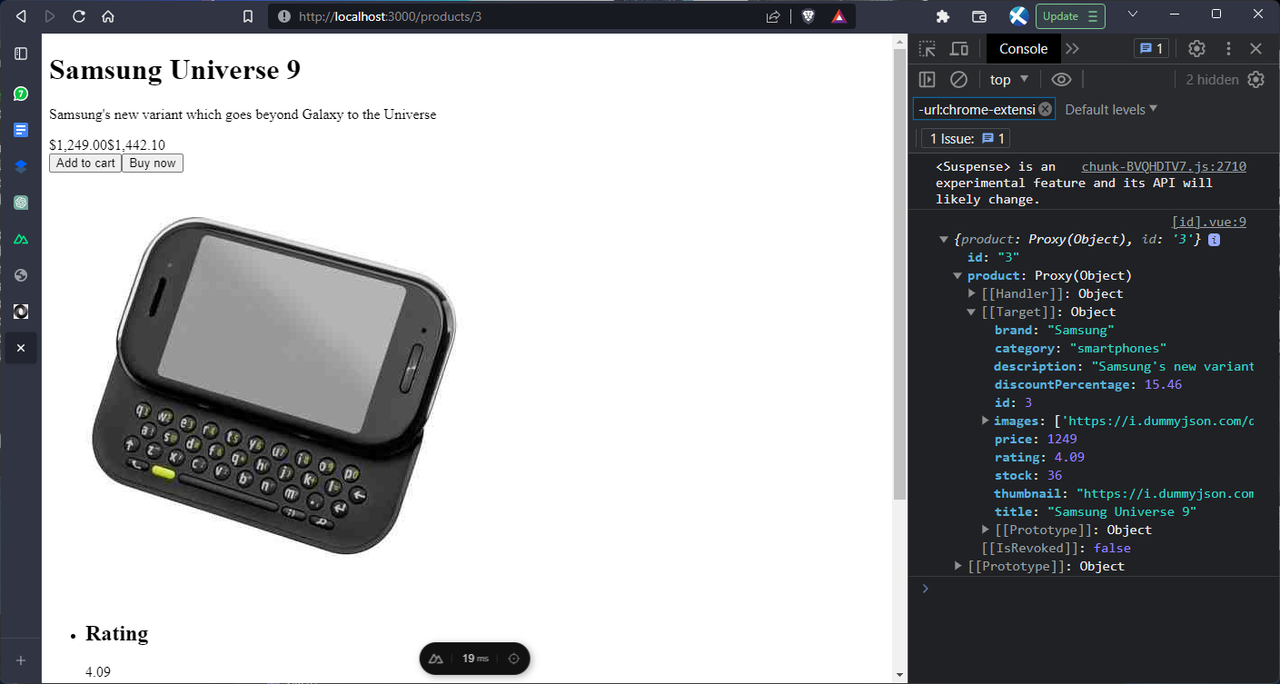Image resolution: width=1280 pixels, height=684 pixels.
Task: Toggle the live expression eye icon
Action: 1061,79
